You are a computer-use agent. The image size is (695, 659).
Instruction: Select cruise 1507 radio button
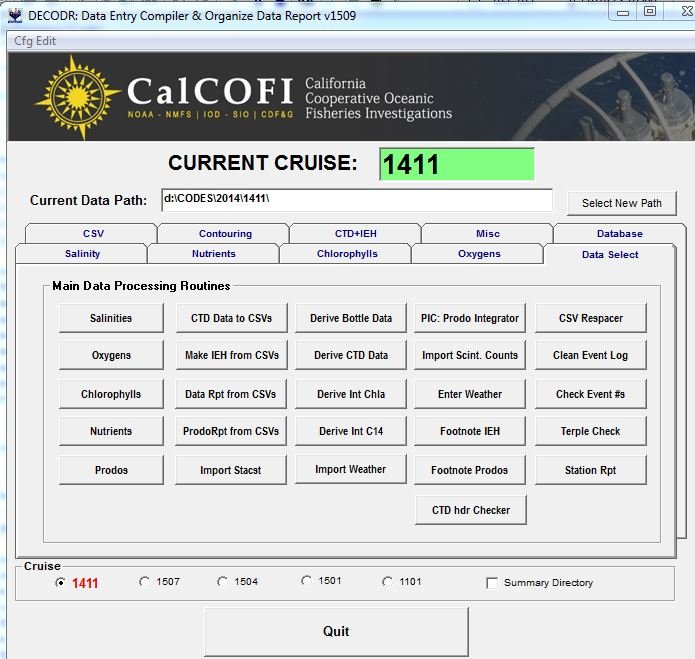pyautogui.click(x=144, y=581)
